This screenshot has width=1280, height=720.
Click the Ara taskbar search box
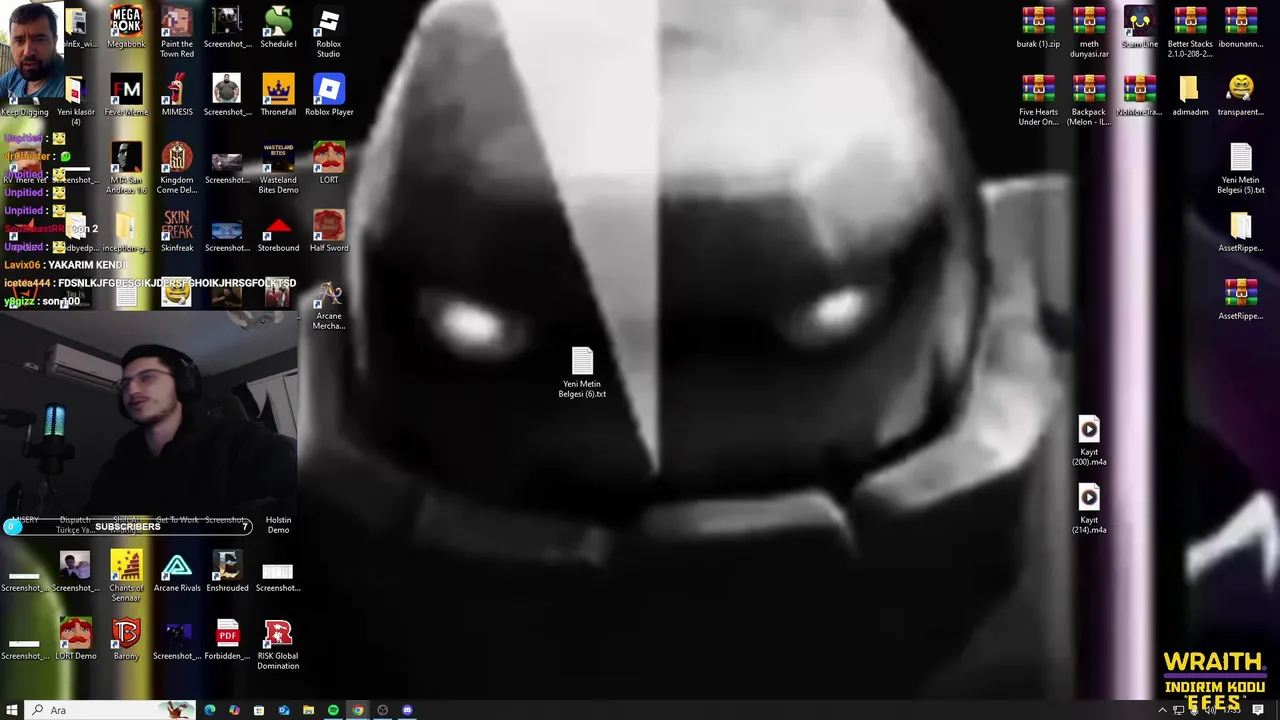coord(110,710)
